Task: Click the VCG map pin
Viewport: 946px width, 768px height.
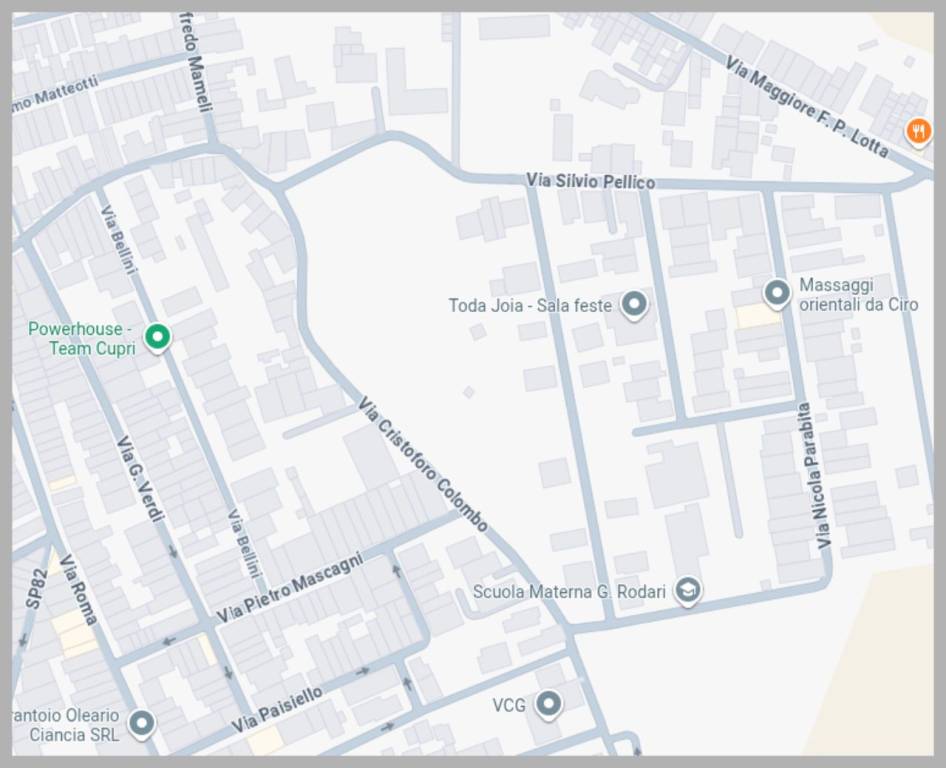Action: [547, 704]
